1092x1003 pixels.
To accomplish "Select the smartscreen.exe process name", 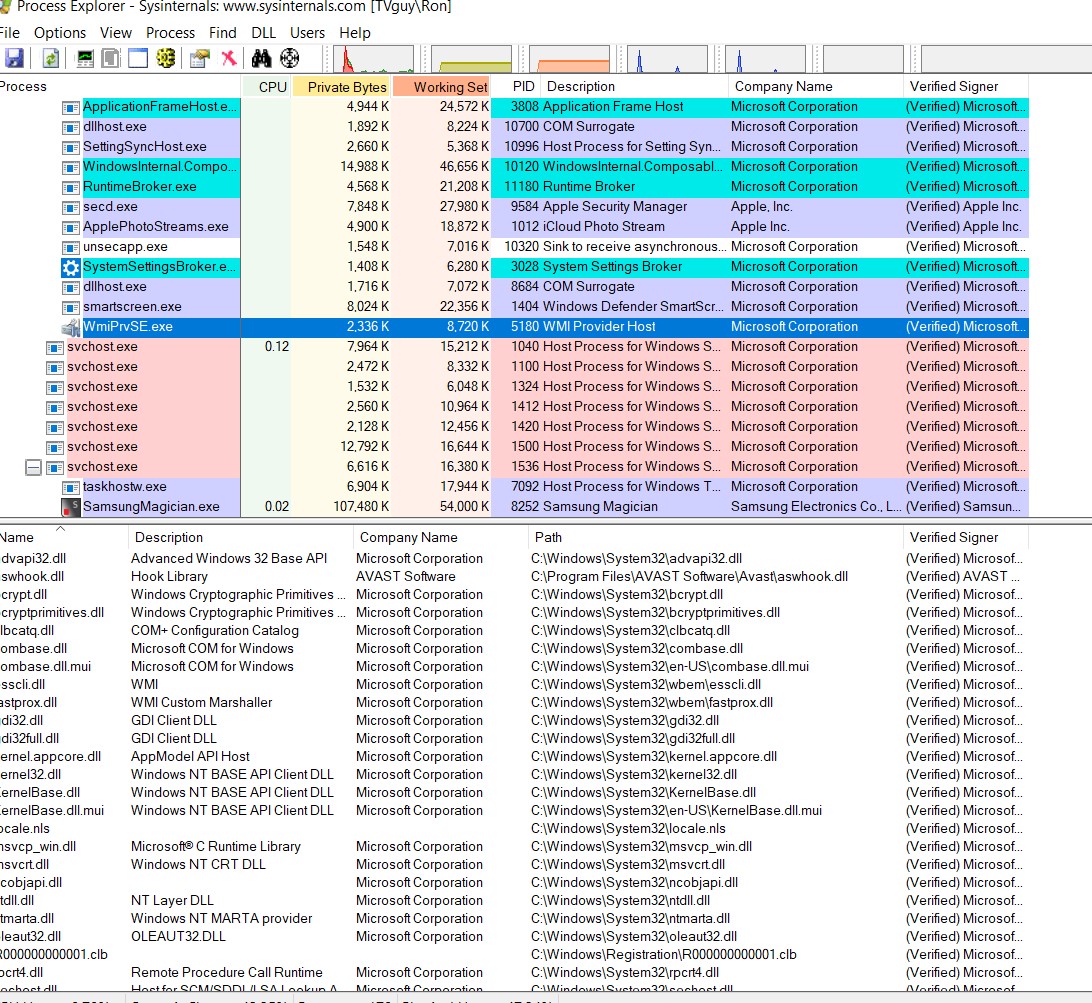I will click(132, 307).
